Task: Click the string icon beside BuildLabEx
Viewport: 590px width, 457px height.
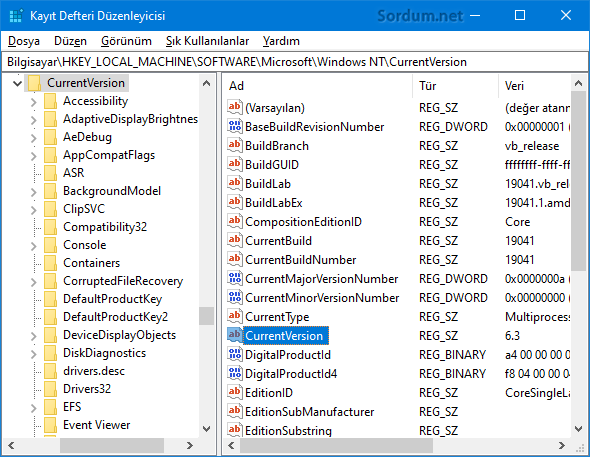Action: [234, 202]
